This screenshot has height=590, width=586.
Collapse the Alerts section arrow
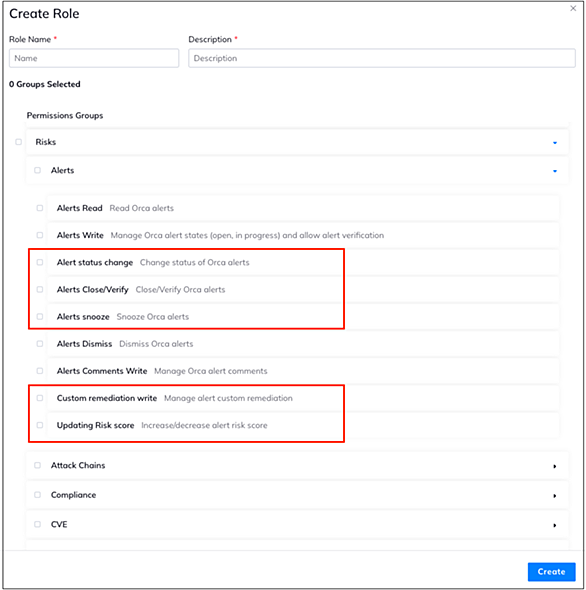[x=555, y=171]
